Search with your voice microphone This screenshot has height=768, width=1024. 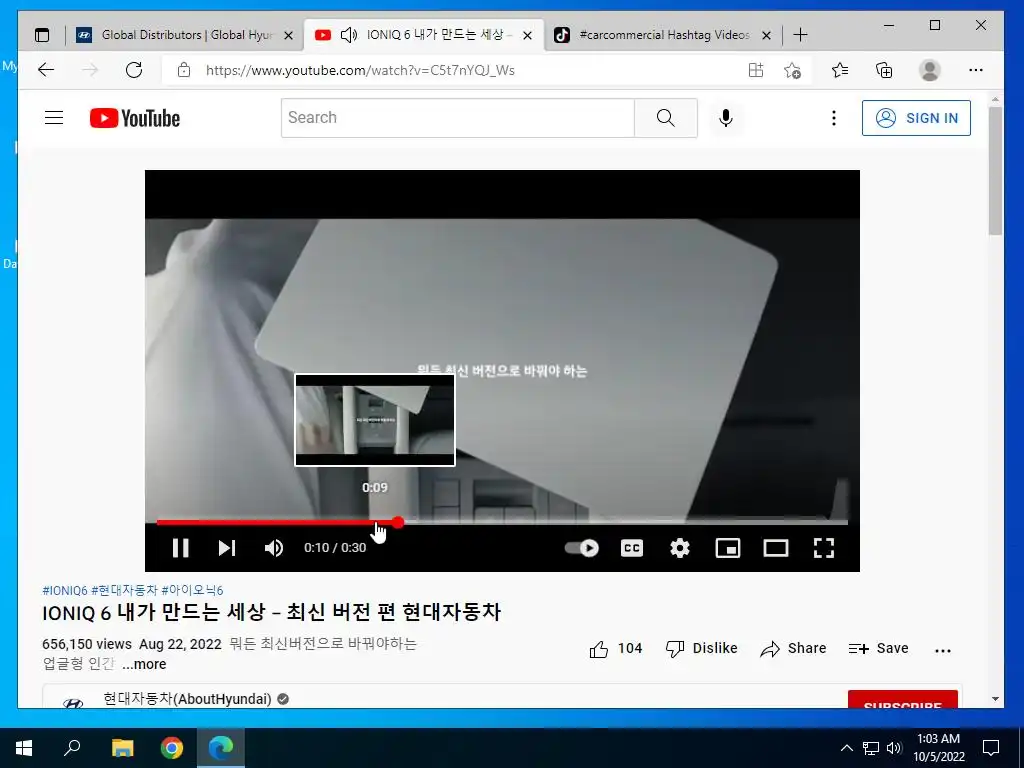(x=726, y=118)
